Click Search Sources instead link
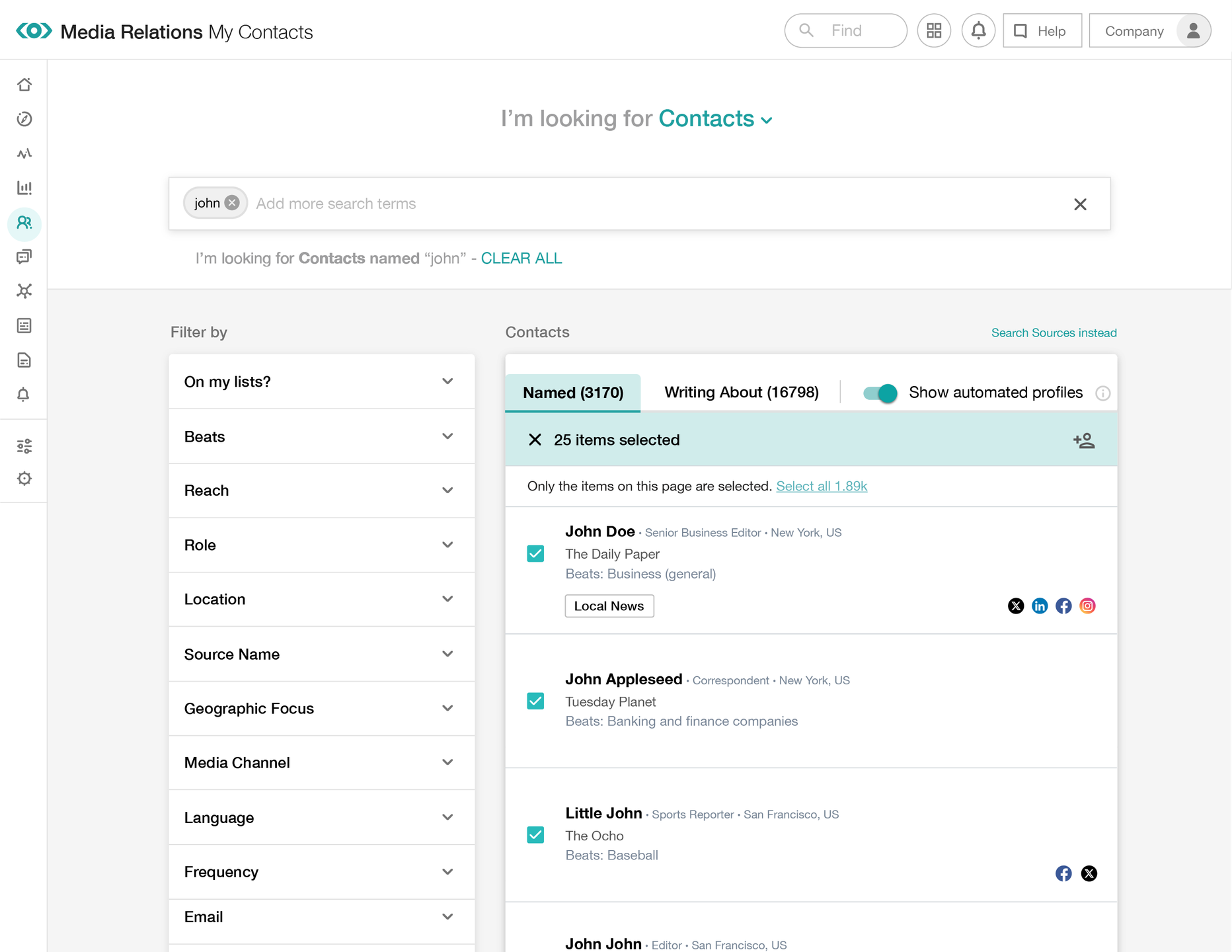This screenshot has width=1232, height=952. pos(1054,333)
